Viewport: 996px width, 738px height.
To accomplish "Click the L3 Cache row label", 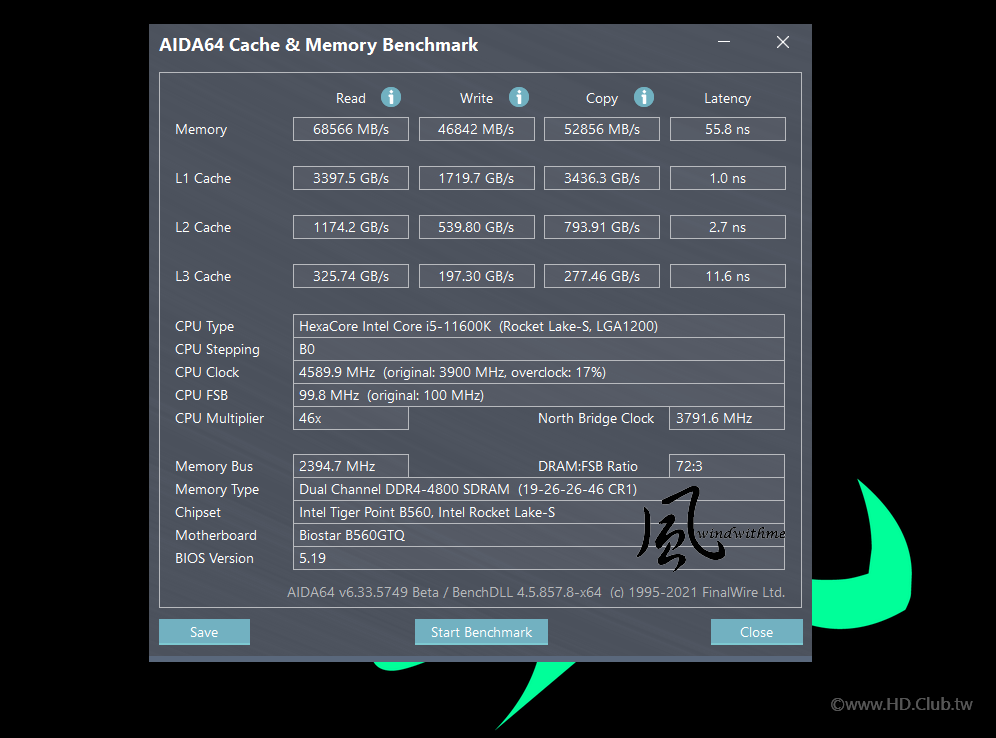I will (203, 276).
